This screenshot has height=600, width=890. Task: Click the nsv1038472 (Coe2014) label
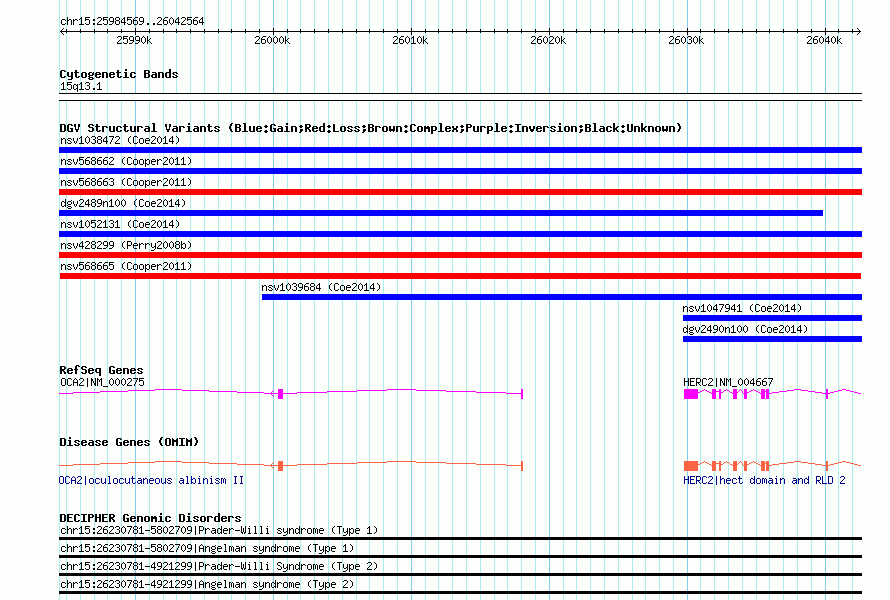120,140
